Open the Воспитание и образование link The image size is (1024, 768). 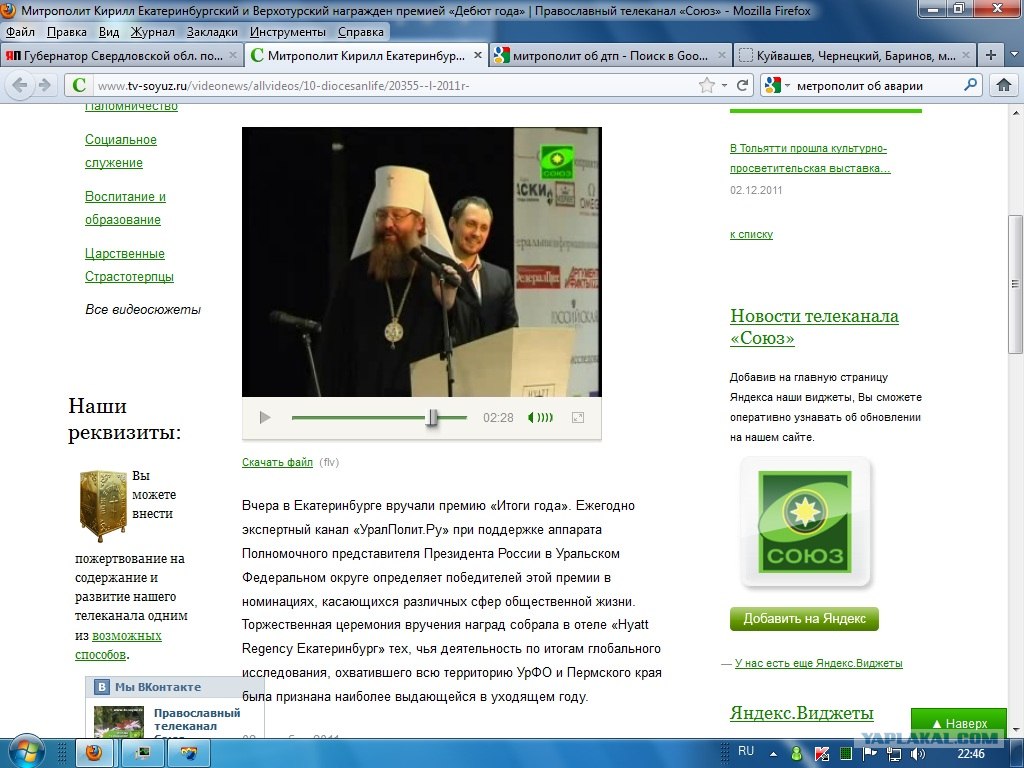[x=125, y=208]
